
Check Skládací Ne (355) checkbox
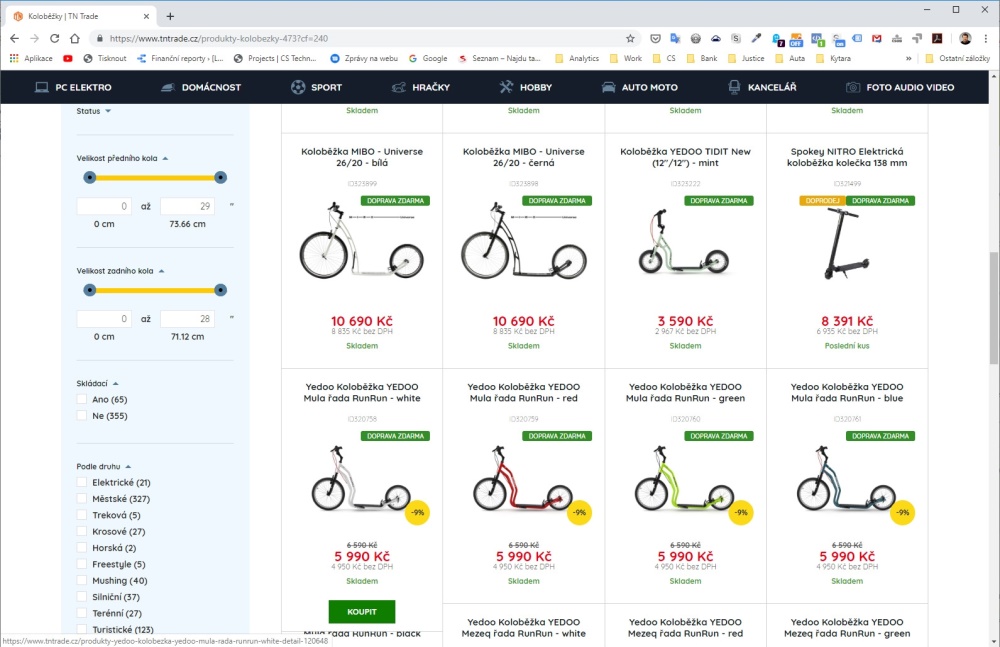pos(82,415)
